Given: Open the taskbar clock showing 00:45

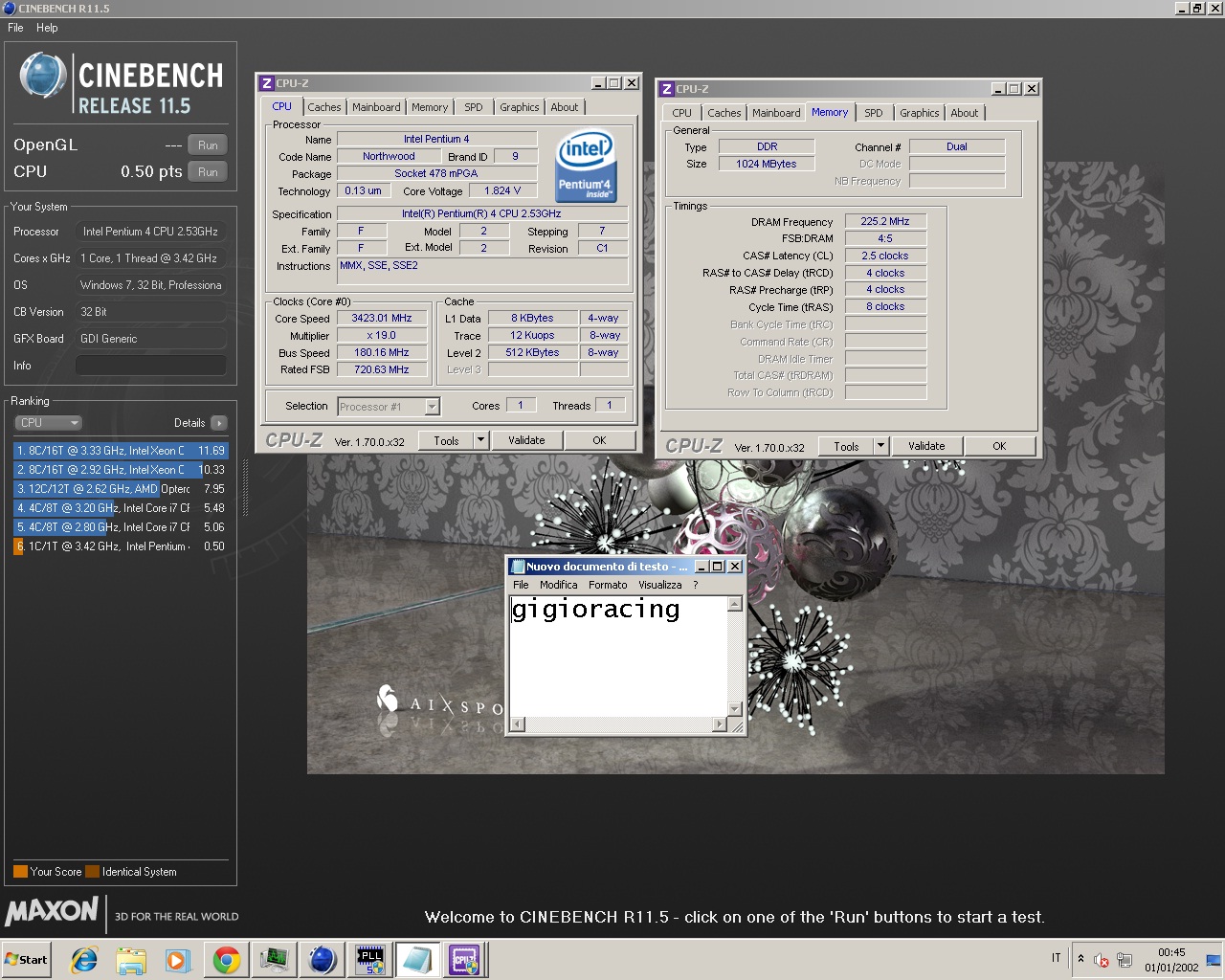Looking at the screenshot, I should click(1171, 959).
